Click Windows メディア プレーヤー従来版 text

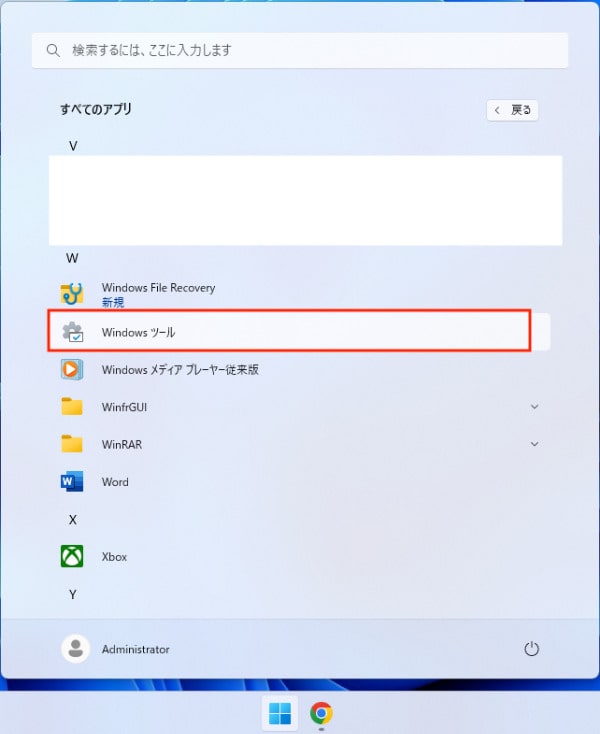pyautogui.click(x=180, y=370)
